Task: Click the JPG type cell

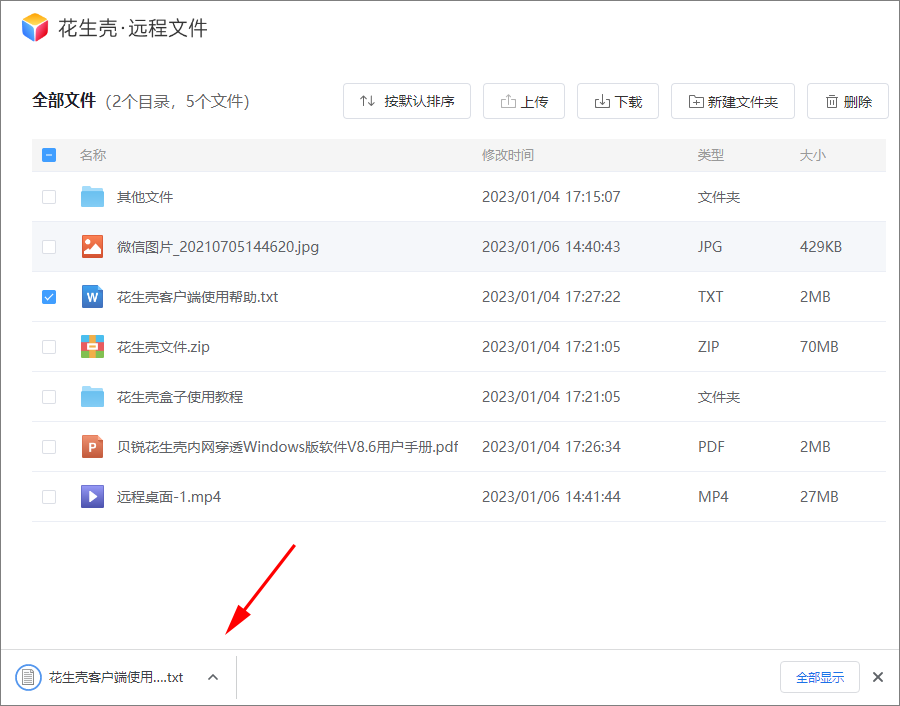Action: pyautogui.click(x=710, y=247)
